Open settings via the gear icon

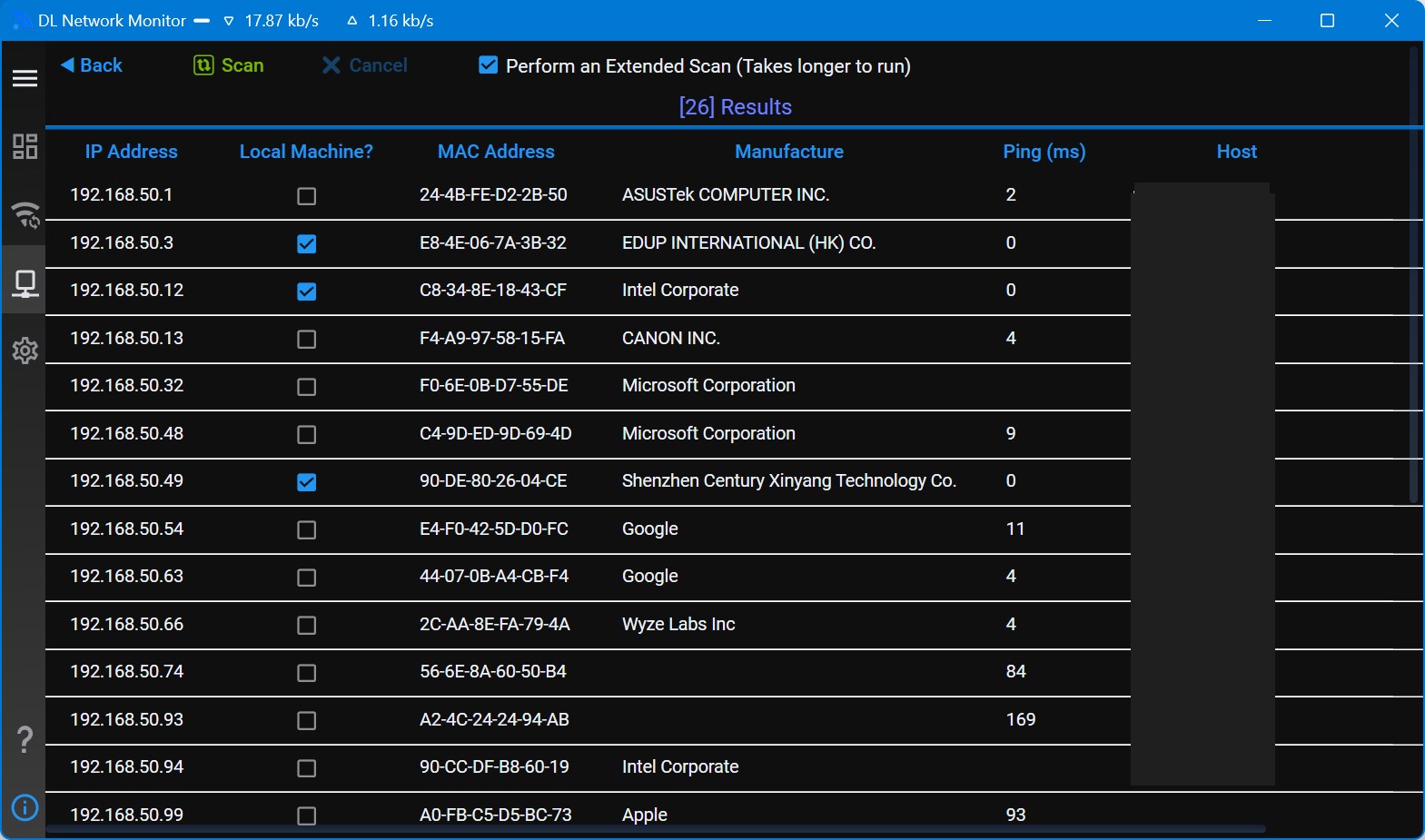click(x=25, y=351)
